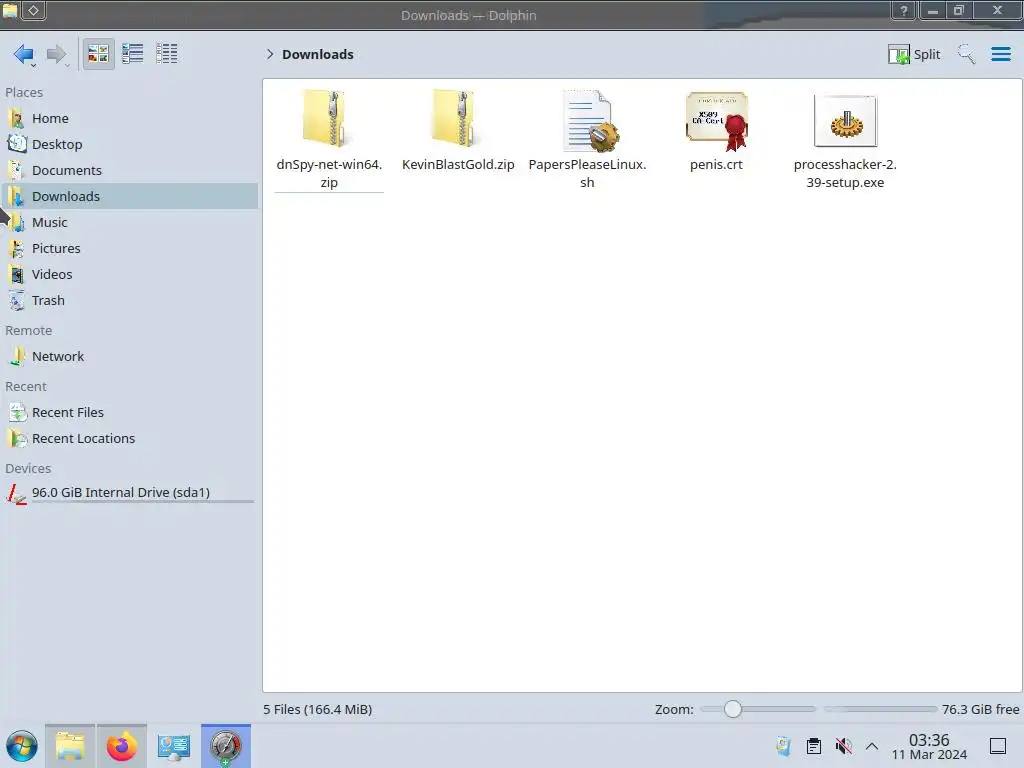Click the speedometer app on taskbar
The width and height of the screenshot is (1024, 768).
(225, 746)
